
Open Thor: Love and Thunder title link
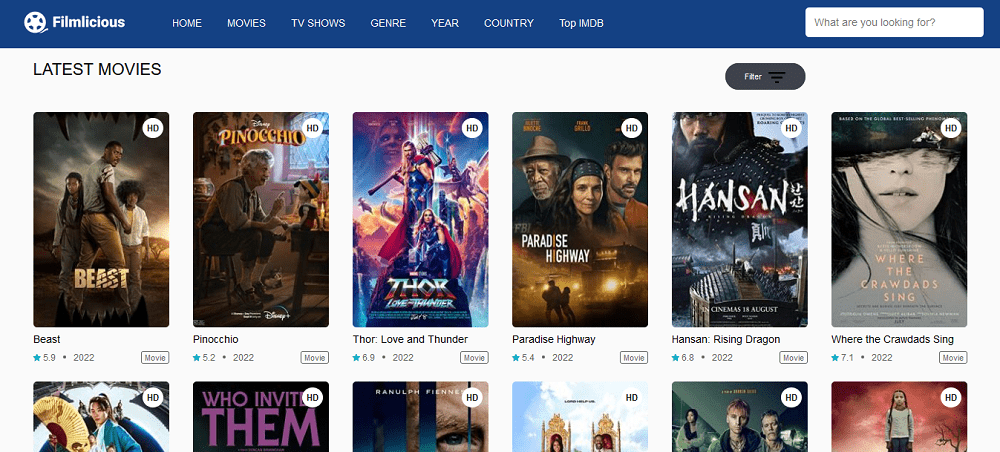tap(410, 339)
